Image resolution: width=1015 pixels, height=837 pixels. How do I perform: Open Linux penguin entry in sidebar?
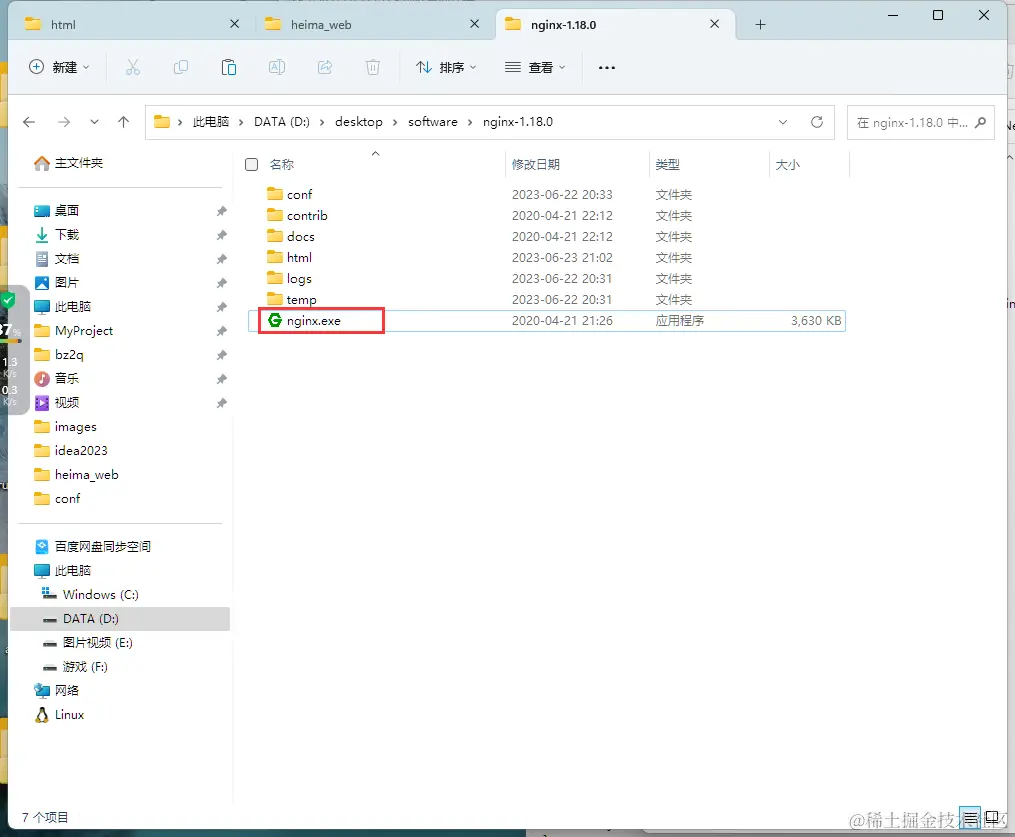60,715
